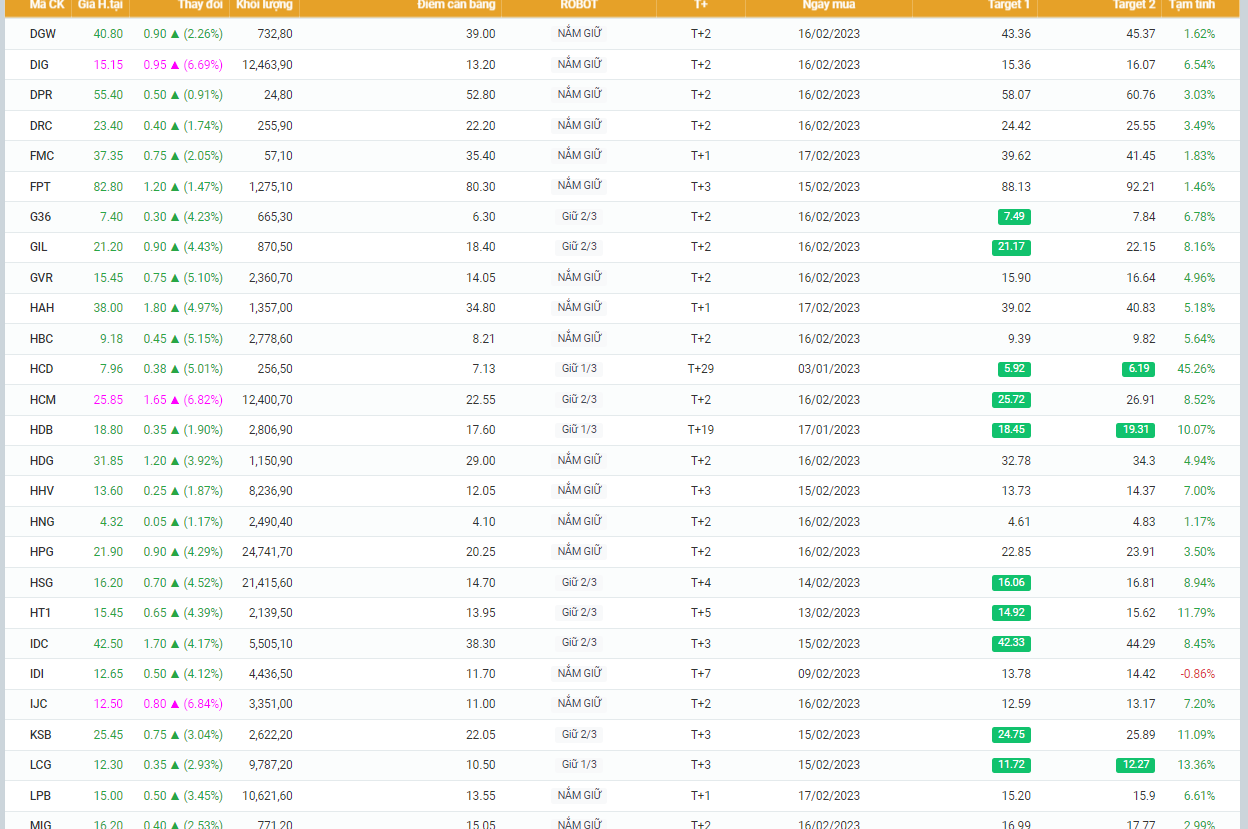Click the Giữ 1/3 tag in LCG row
This screenshot has height=829, width=1248.
[579, 765]
